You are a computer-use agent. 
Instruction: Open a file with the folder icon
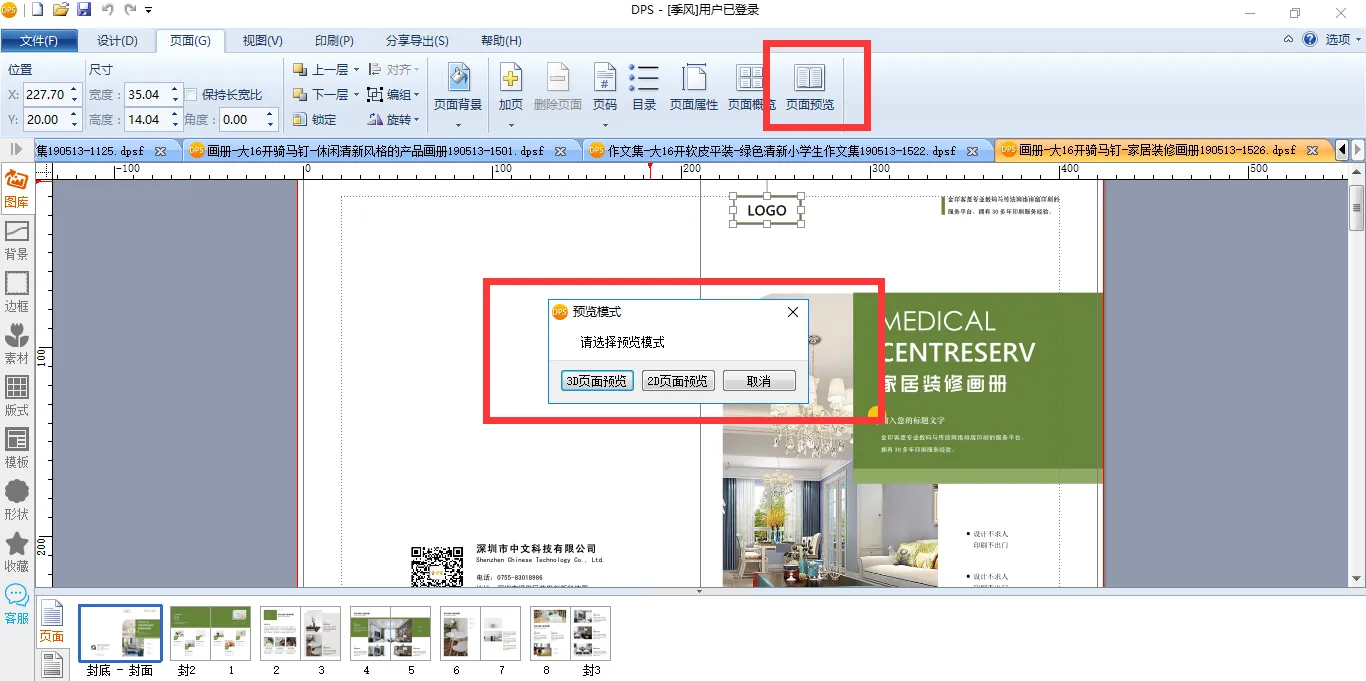61,10
